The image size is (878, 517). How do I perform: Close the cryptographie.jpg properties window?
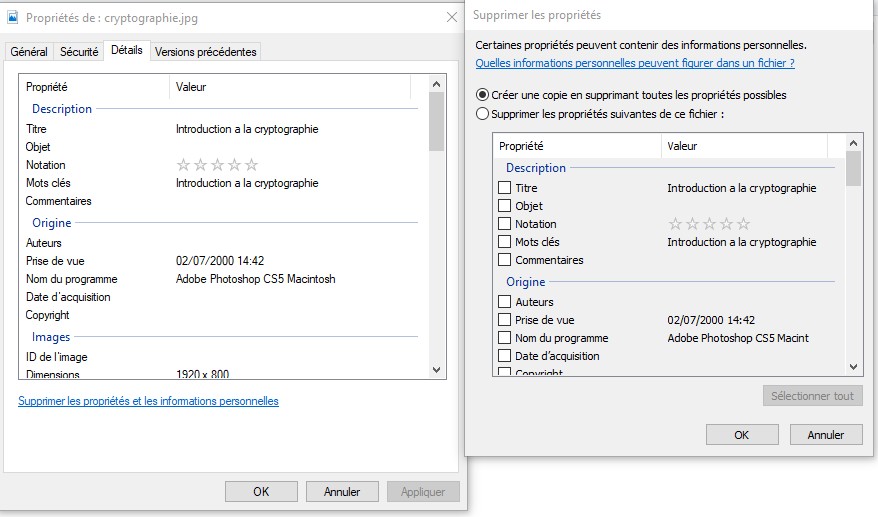click(x=451, y=17)
